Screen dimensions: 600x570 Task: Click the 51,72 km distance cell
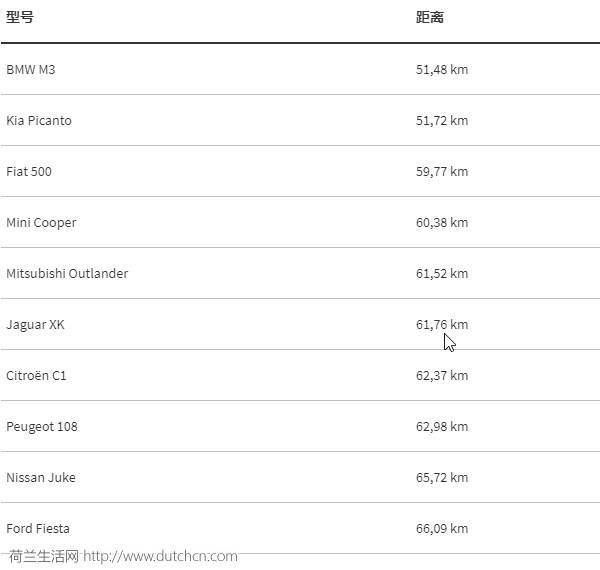442,121
